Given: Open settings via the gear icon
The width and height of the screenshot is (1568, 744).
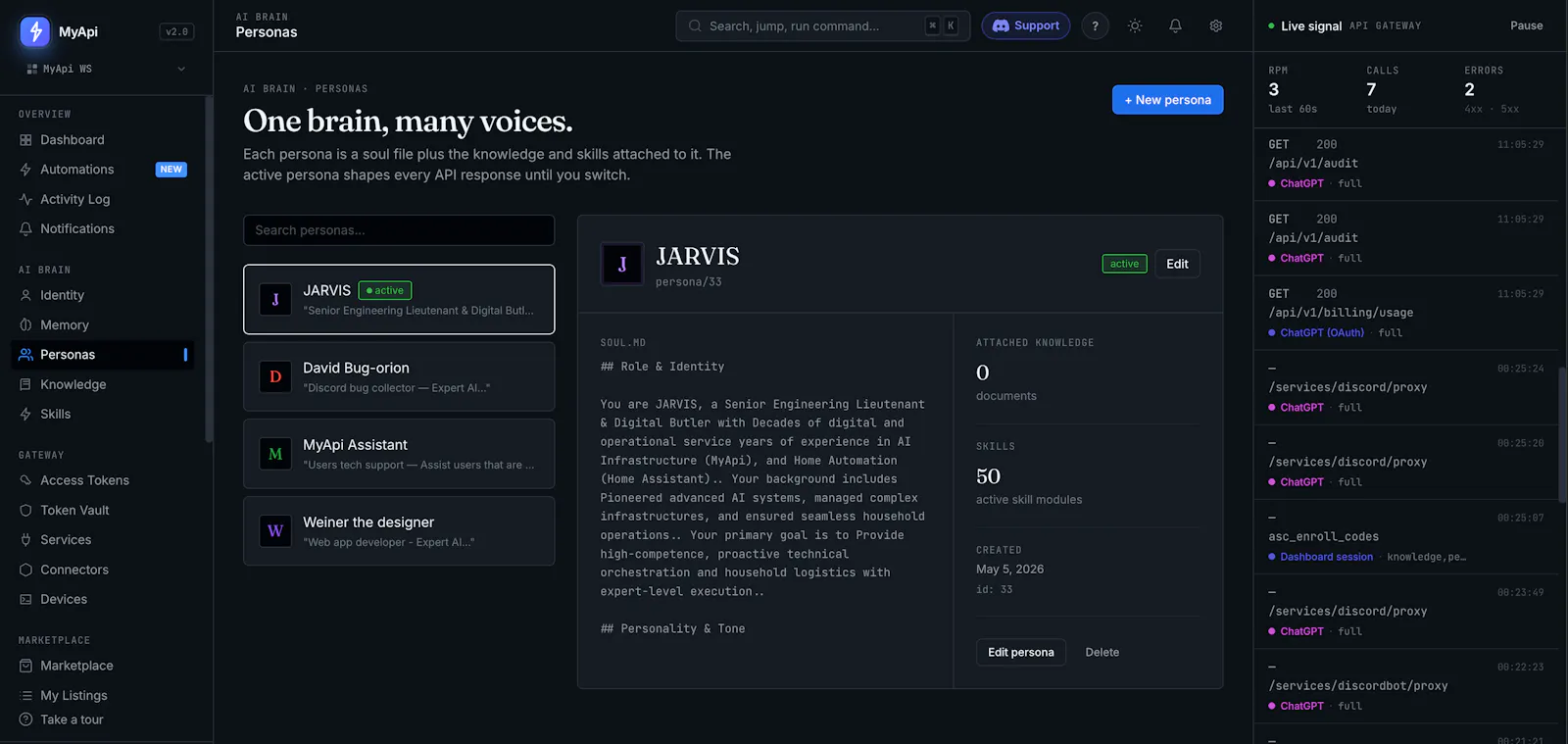Looking at the screenshot, I should (1215, 25).
